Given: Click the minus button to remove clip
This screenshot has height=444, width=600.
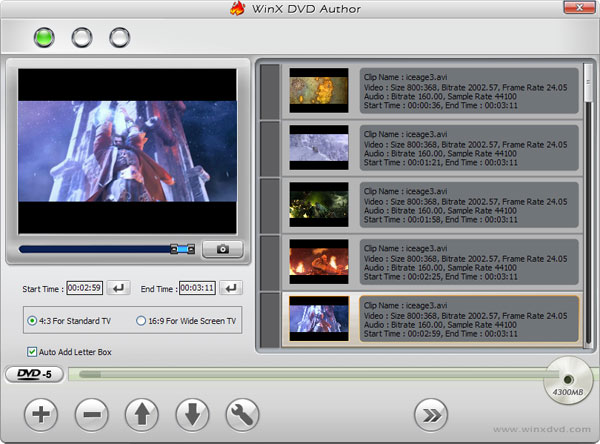Looking at the screenshot, I should [91, 413].
